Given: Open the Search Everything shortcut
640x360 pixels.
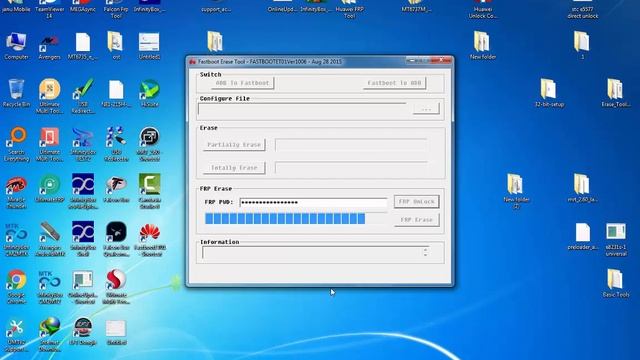Looking at the screenshot, I should [x=16, y=137].
